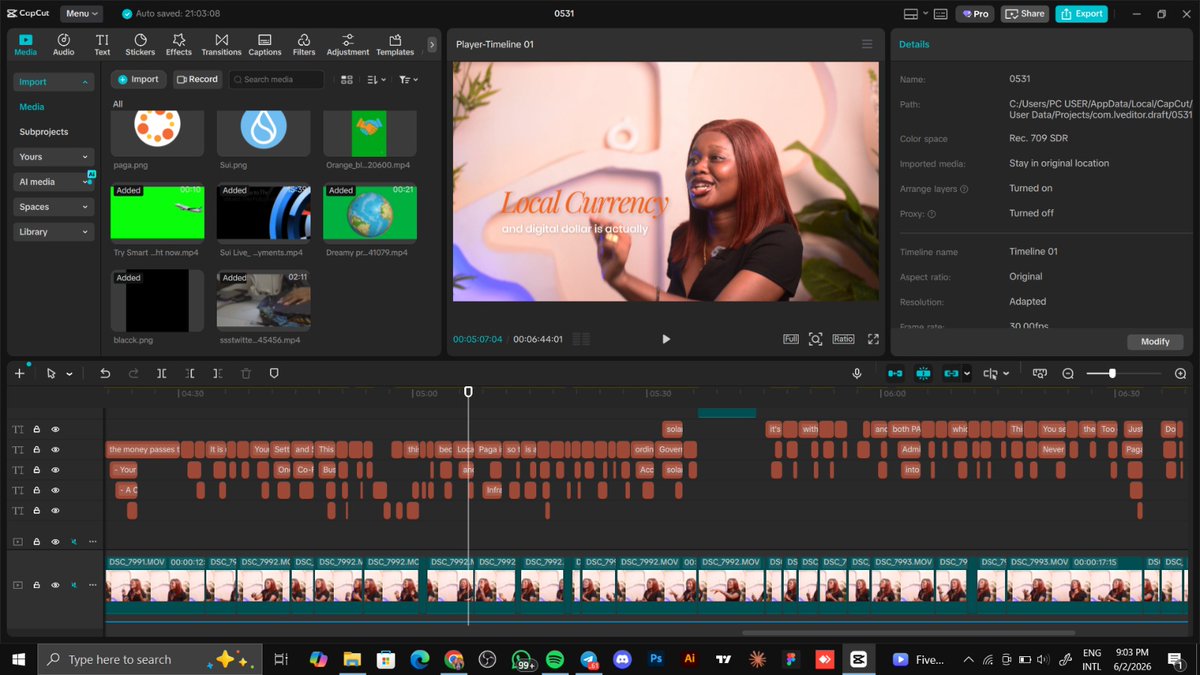Screen dimensions: 1200x675
Task: Toggle linkage button in timeline toolbar
Action: coord(951,373)
